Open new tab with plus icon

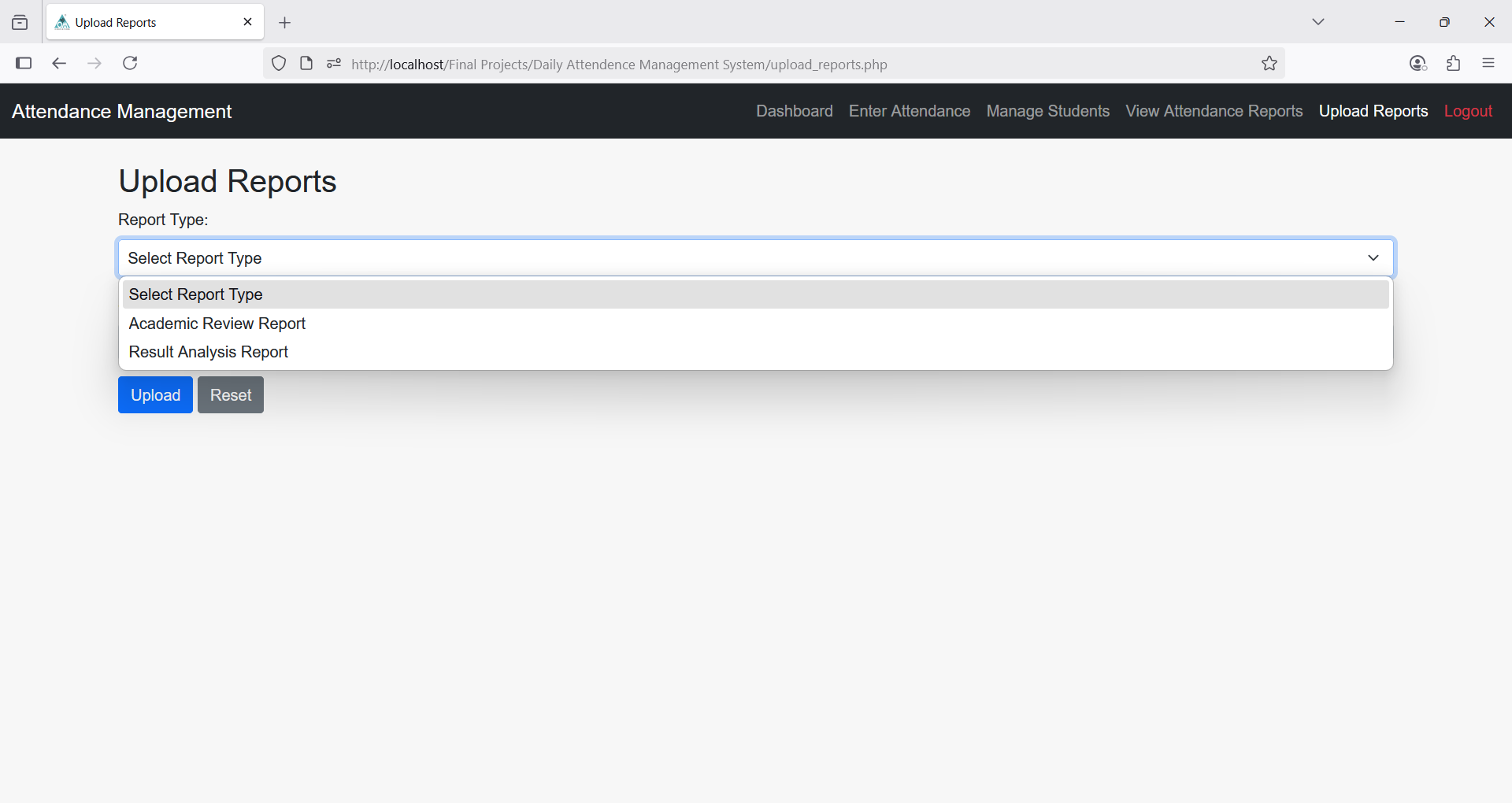pyautogui.click(x=285, y=23)
